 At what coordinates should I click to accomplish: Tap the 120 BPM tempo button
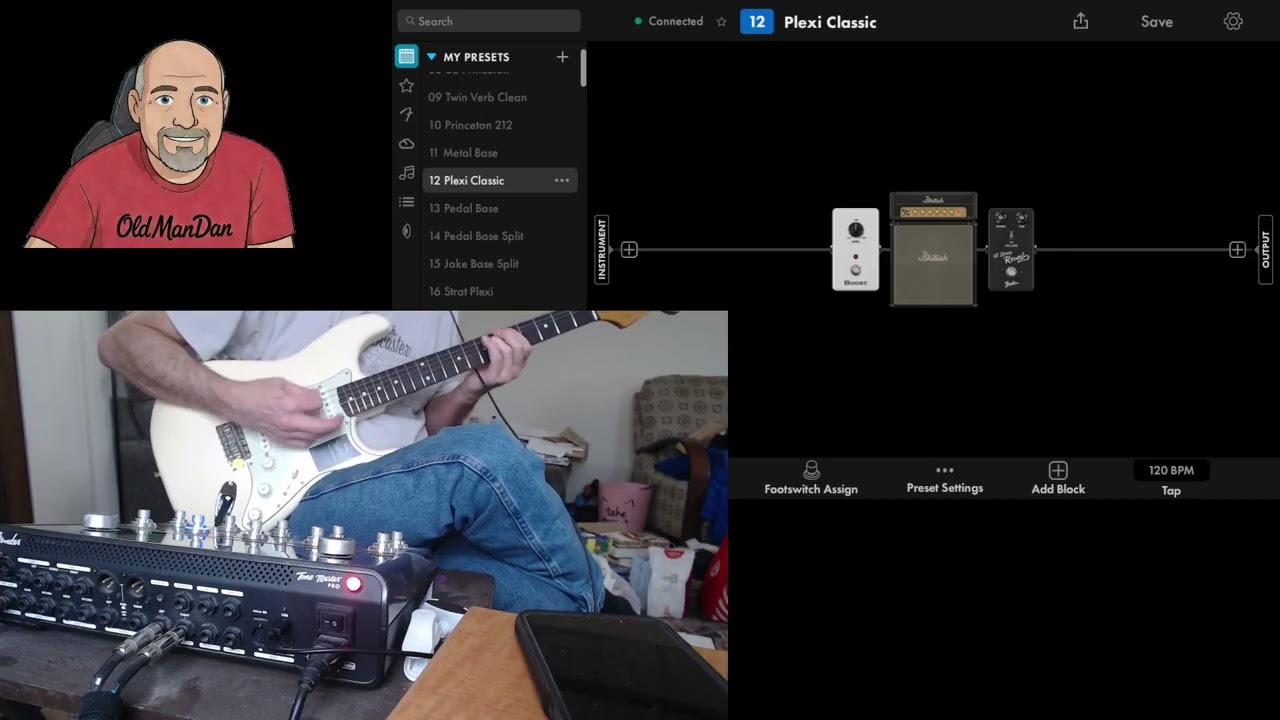1171,471
